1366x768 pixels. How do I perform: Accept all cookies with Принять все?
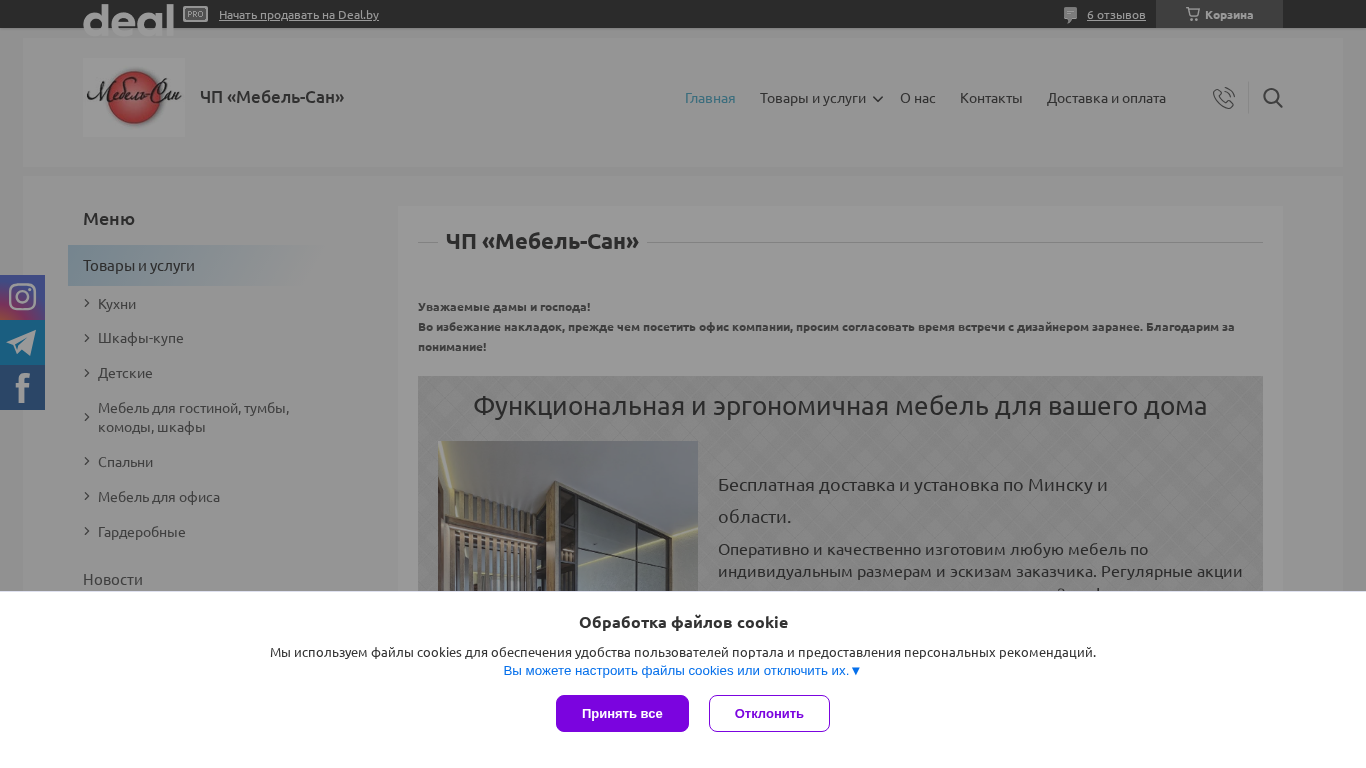click(622, 713)
